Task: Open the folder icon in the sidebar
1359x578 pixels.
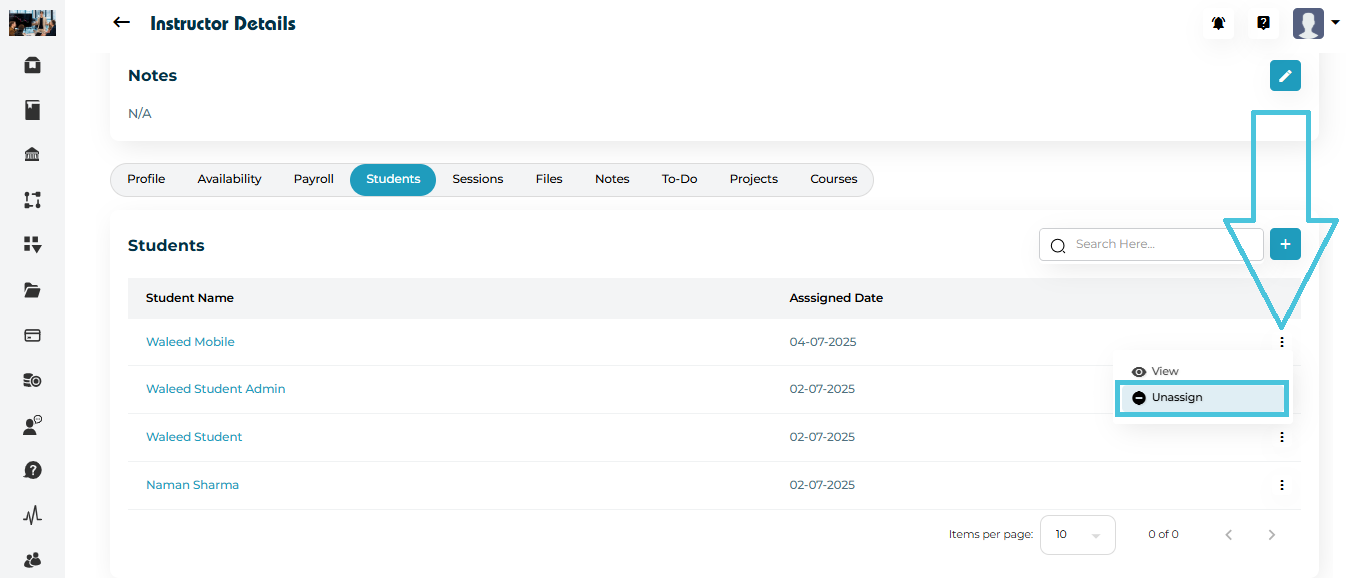Action: click(32, 290)
